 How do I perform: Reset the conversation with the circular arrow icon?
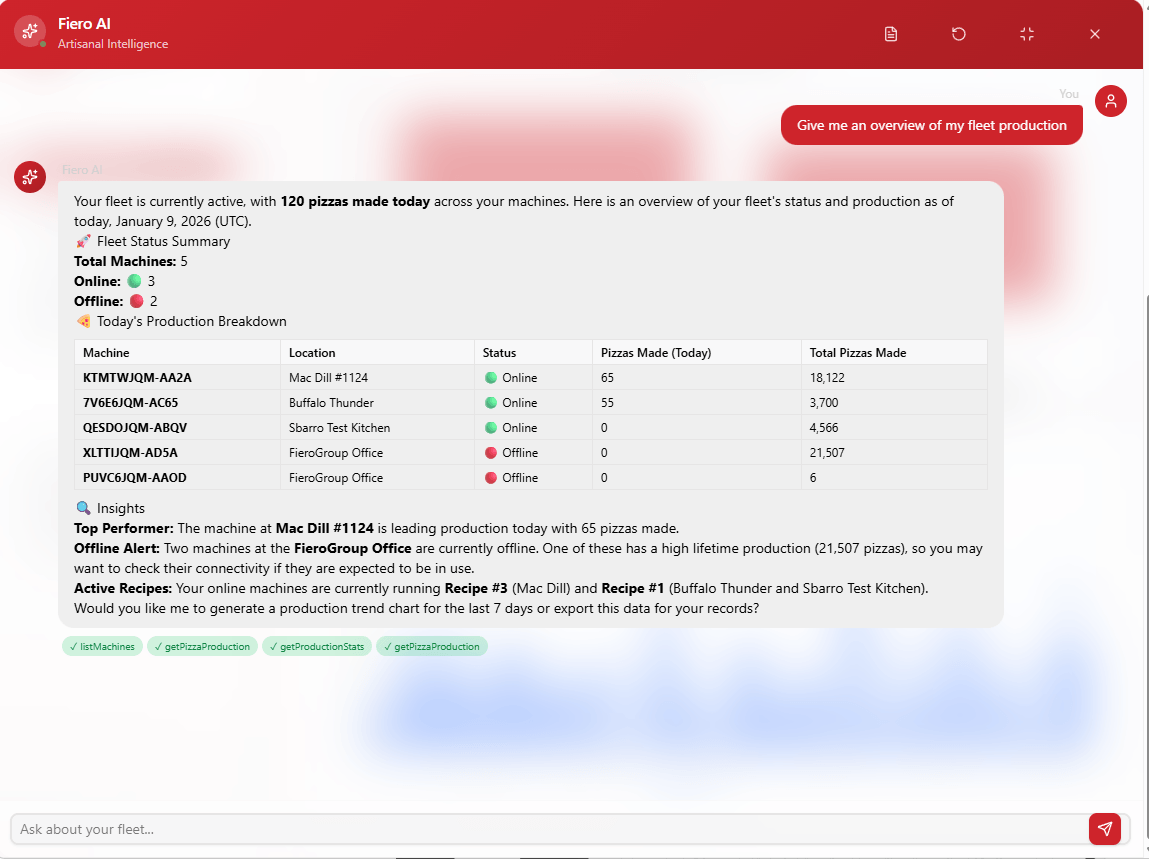point(959,34)
